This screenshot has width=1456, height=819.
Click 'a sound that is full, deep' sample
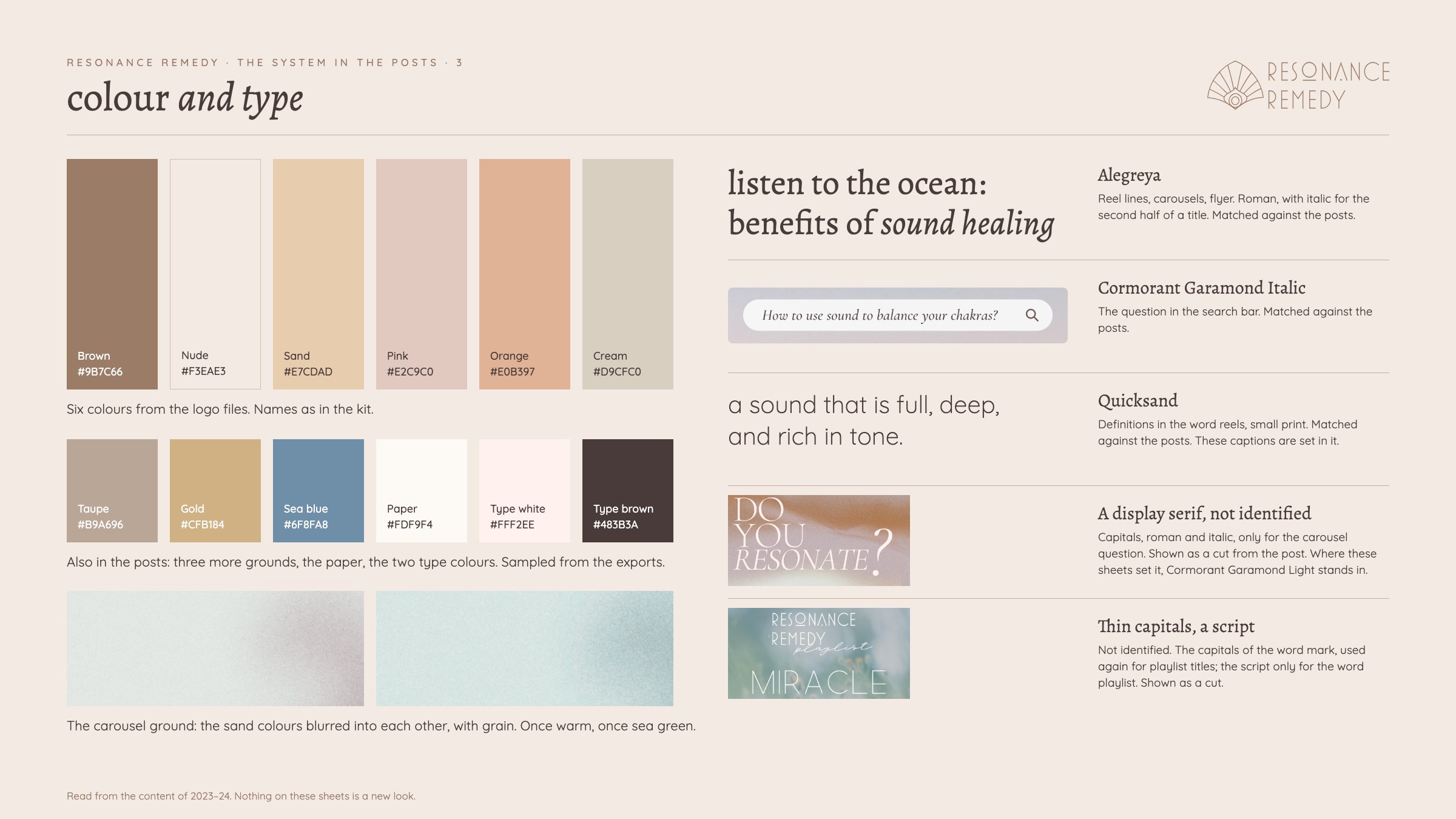(x=864, y=420)
